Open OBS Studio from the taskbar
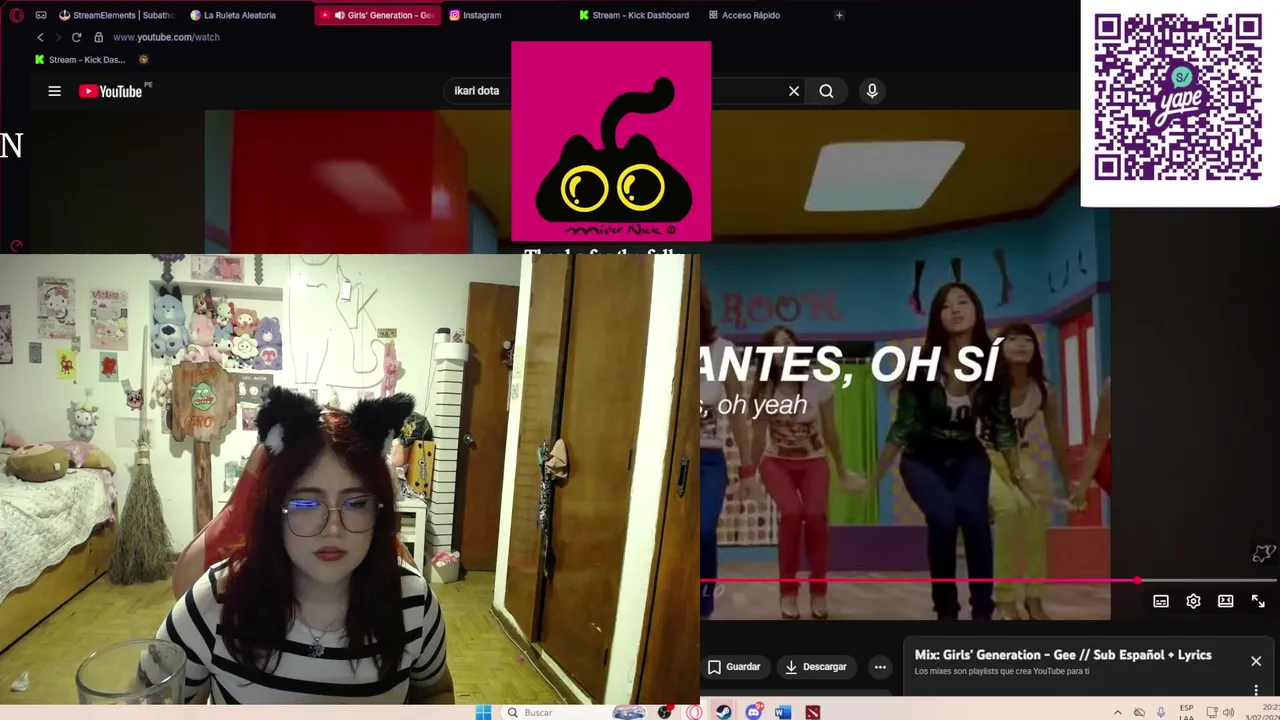1280x720 pixels. pos(664,712)
